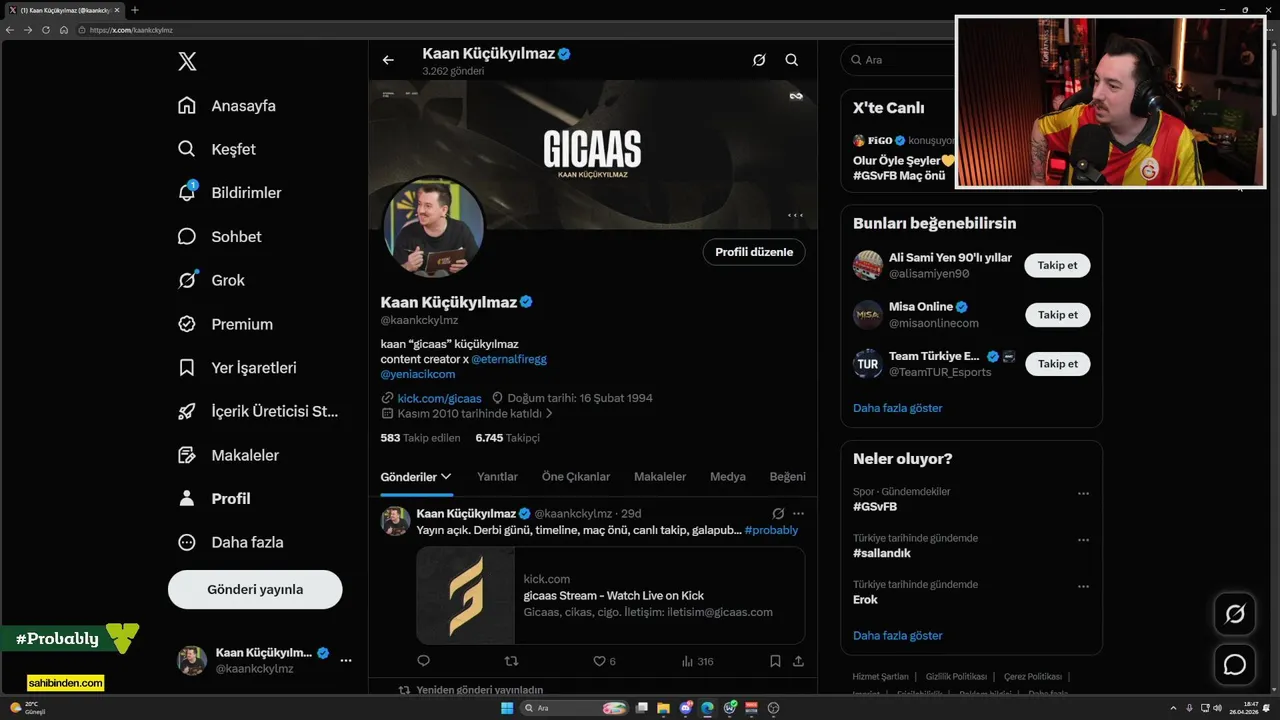Reload page in browser toolbar
The height and width of the screenshot is (720, 1280).
pos(45,30)
